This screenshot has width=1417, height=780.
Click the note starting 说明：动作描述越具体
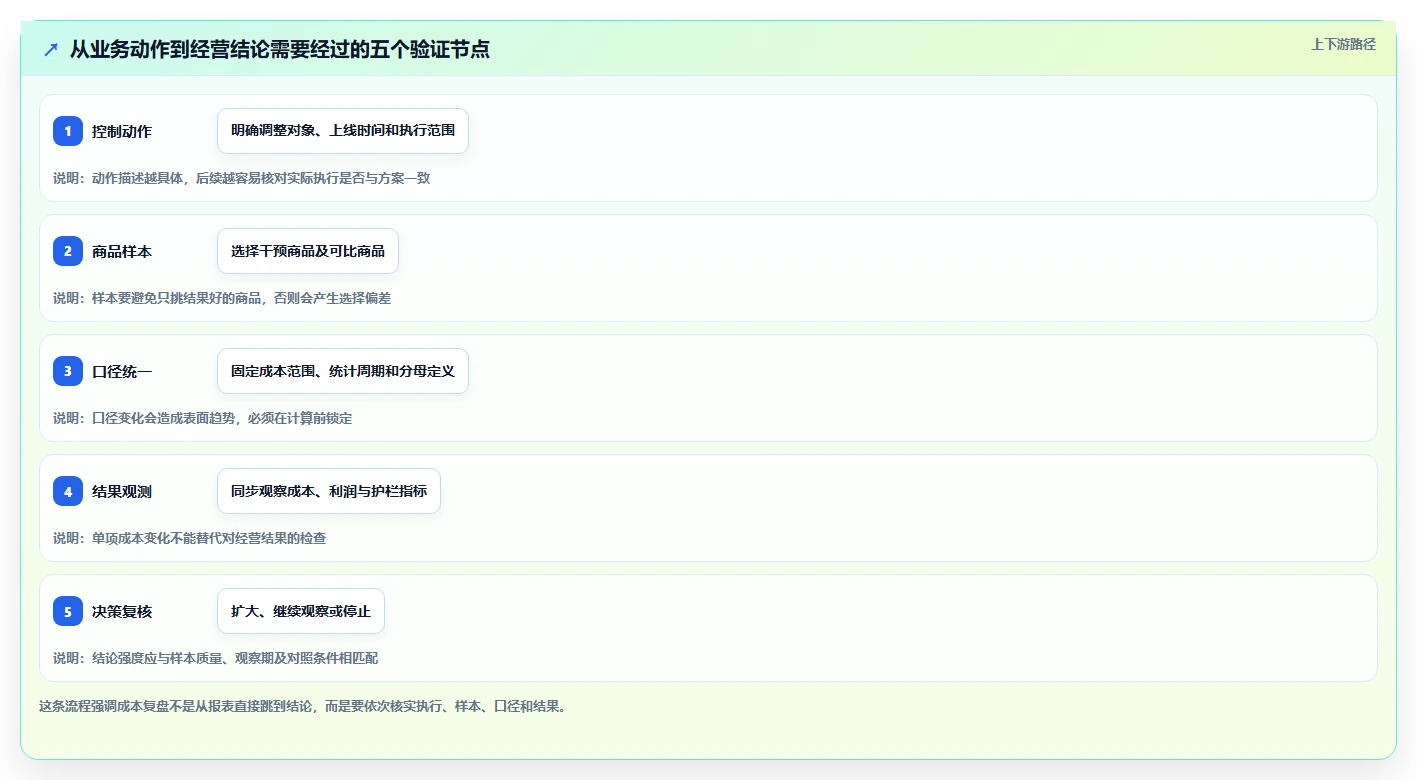click(x=241, y=178)
